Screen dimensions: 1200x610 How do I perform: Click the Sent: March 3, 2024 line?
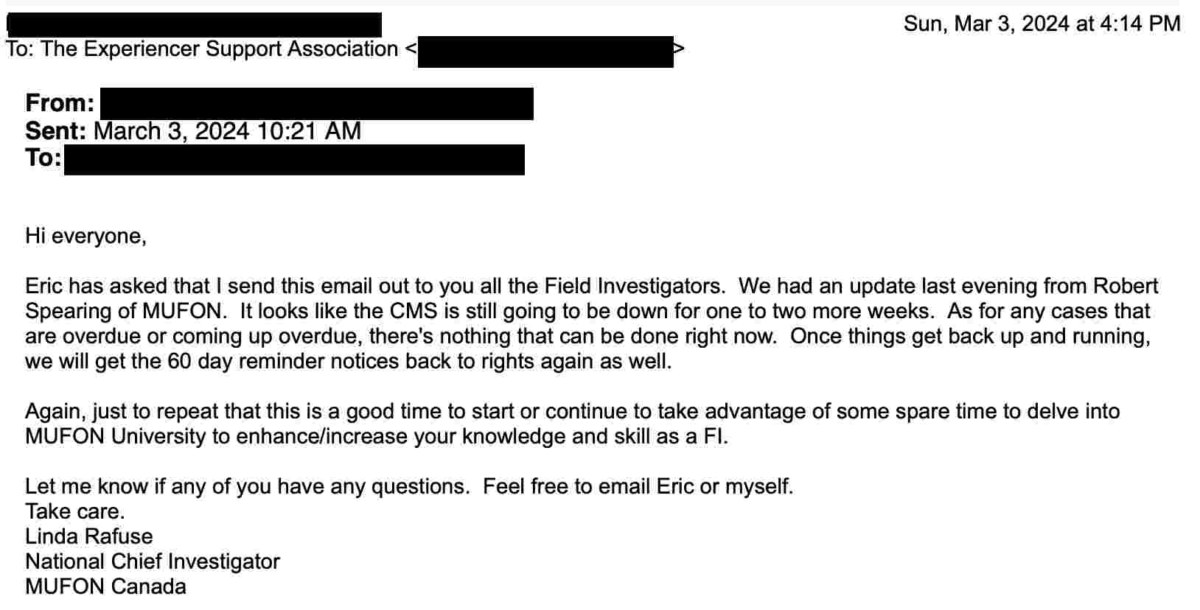coord(194,131)
